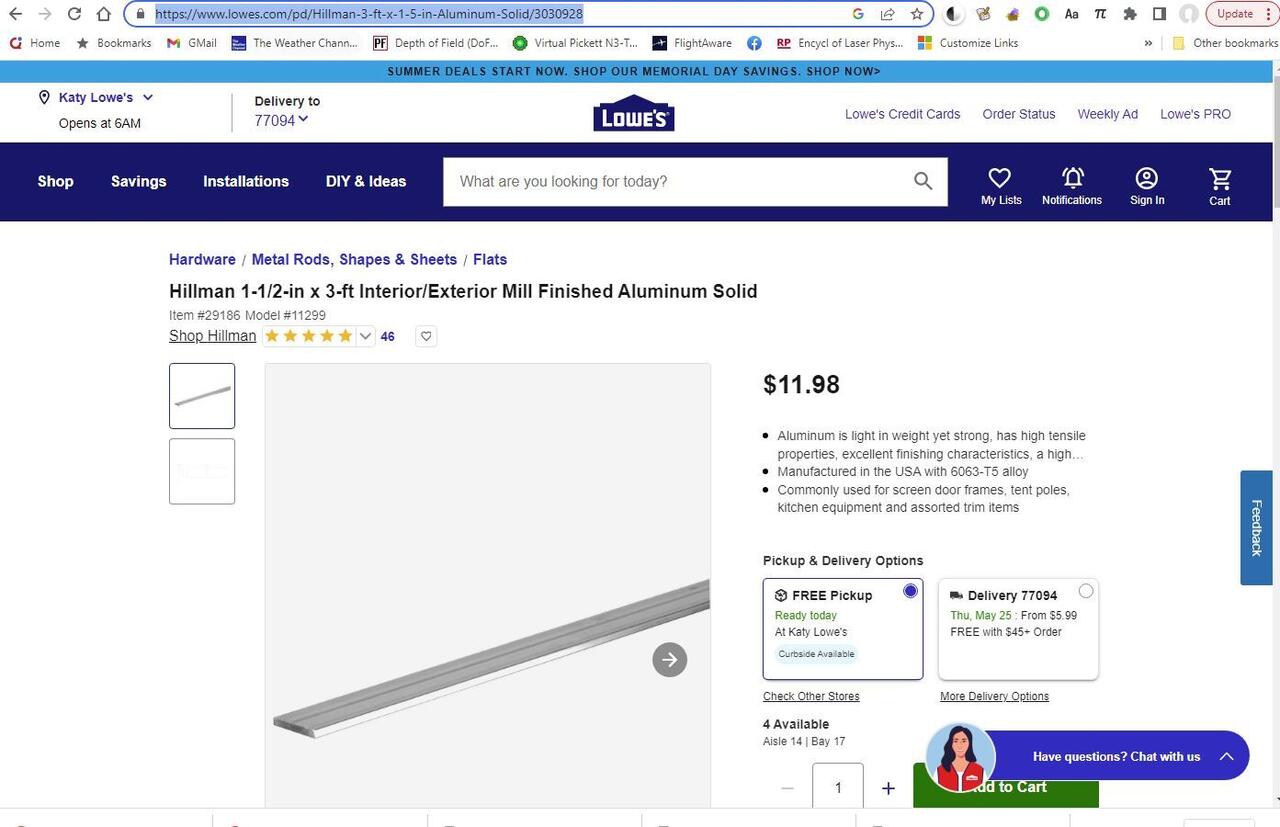Click the product search input field
Image resolution: width=1280 pixels, height=827 pixels.
pos(675,181)
